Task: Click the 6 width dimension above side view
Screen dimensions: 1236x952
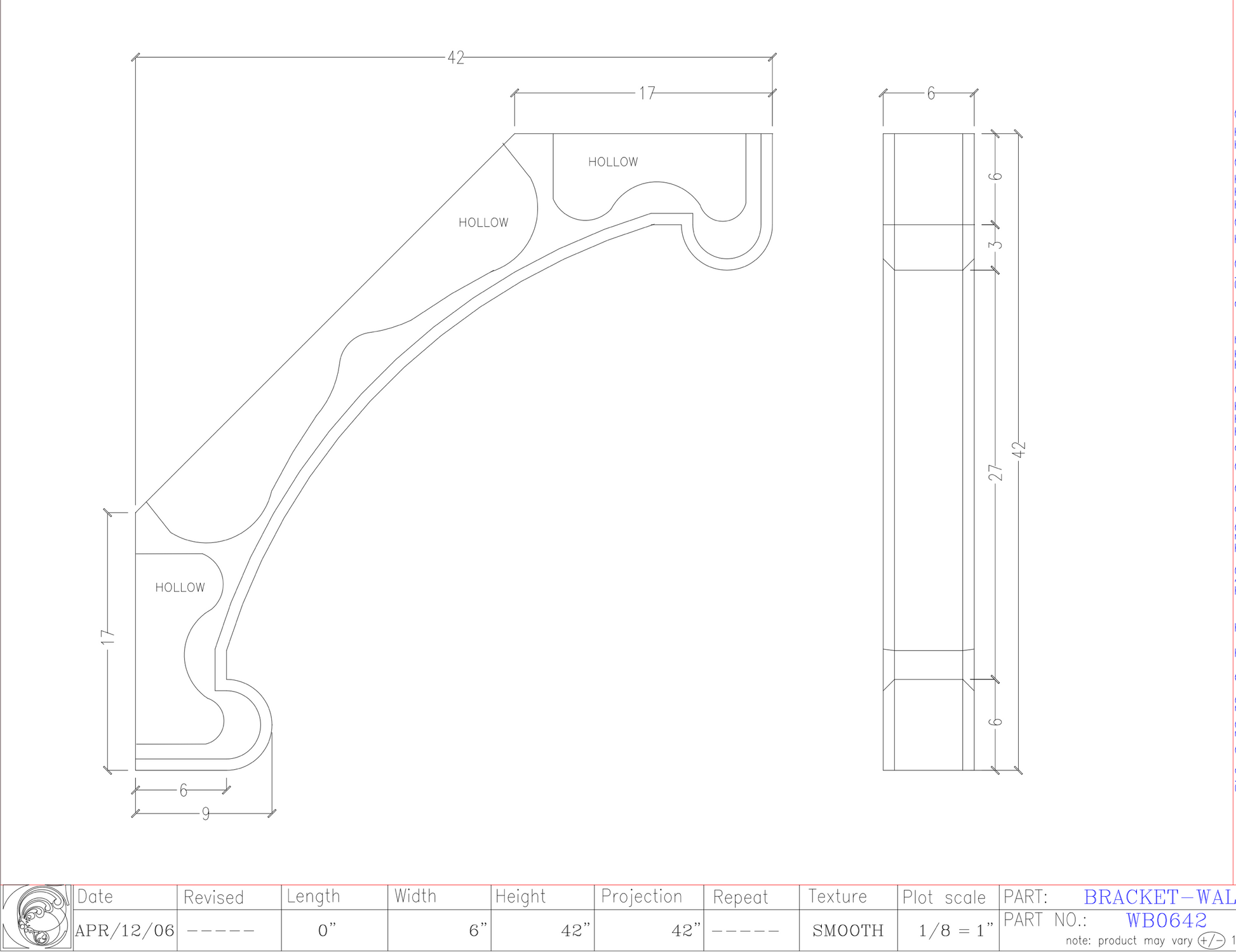Action: (x=930, y=94)
